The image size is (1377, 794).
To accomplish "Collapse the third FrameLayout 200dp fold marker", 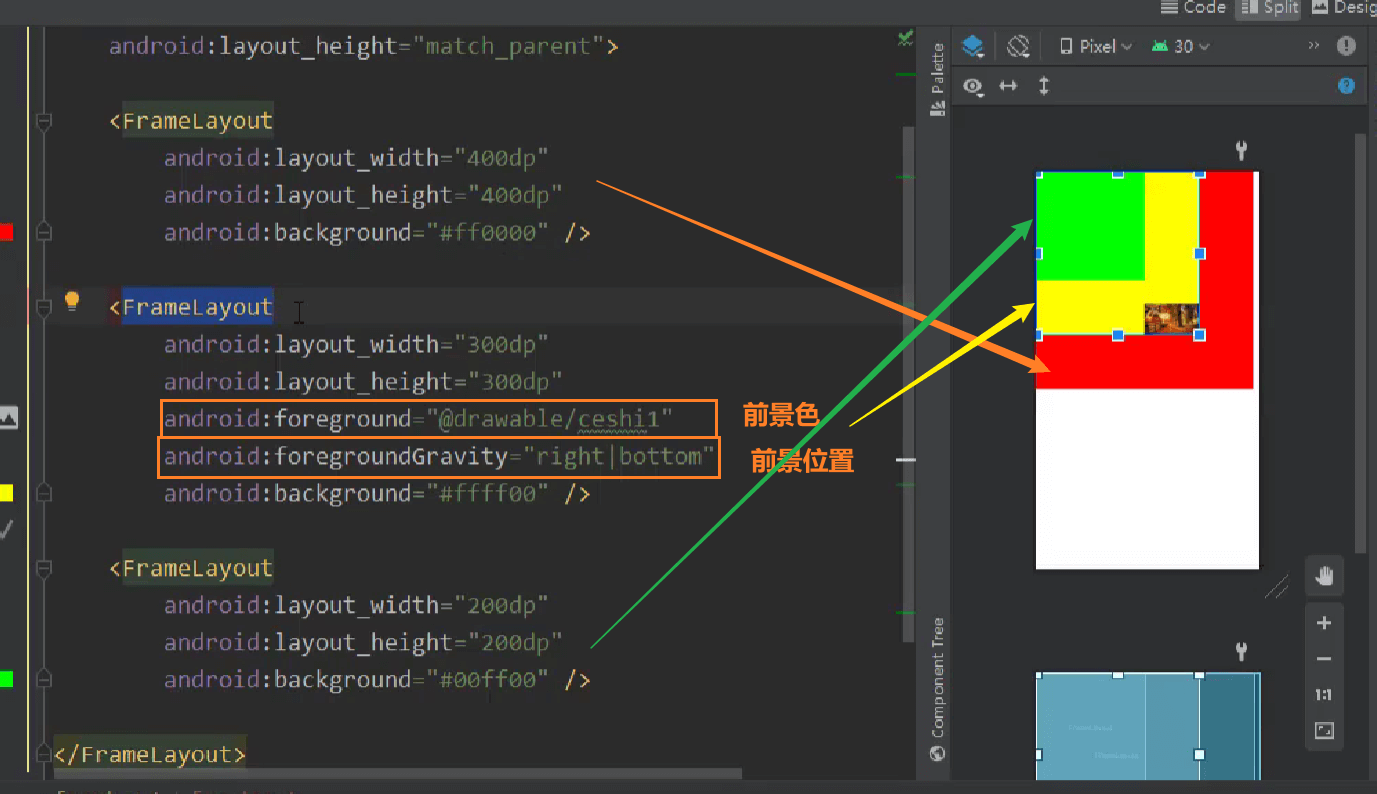I will (43, 569).
